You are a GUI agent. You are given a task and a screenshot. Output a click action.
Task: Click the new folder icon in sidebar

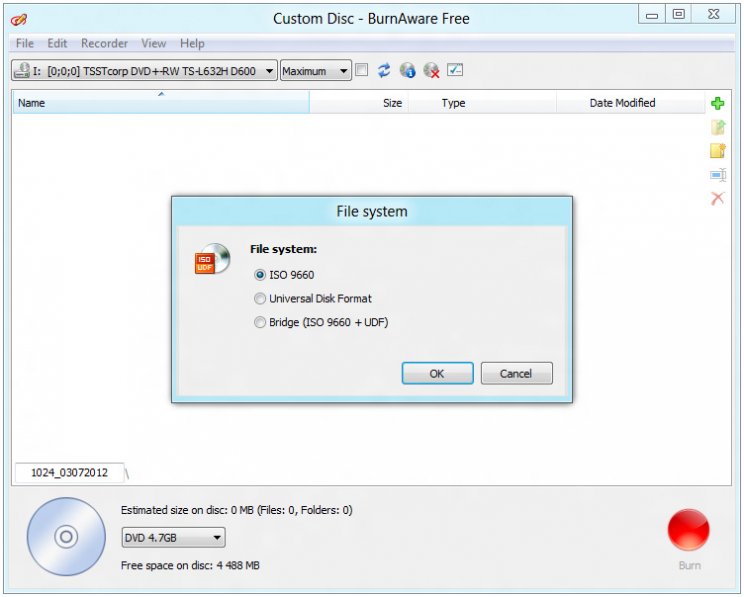pos(718,150)
